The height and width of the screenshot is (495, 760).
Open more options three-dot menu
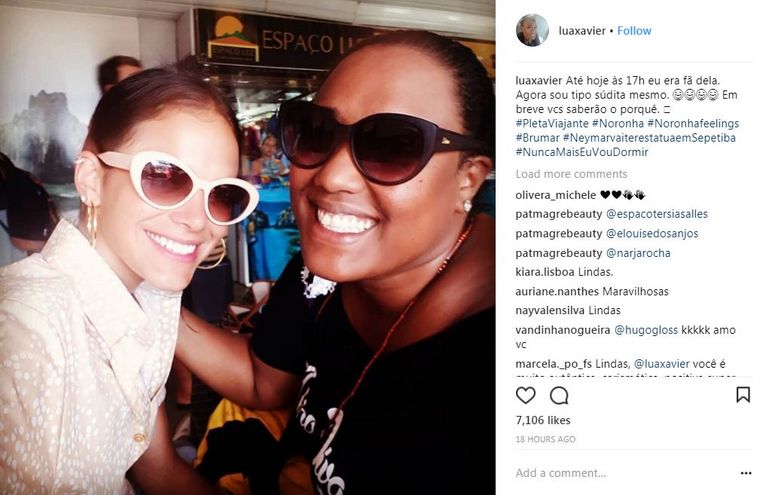[745, 473]
